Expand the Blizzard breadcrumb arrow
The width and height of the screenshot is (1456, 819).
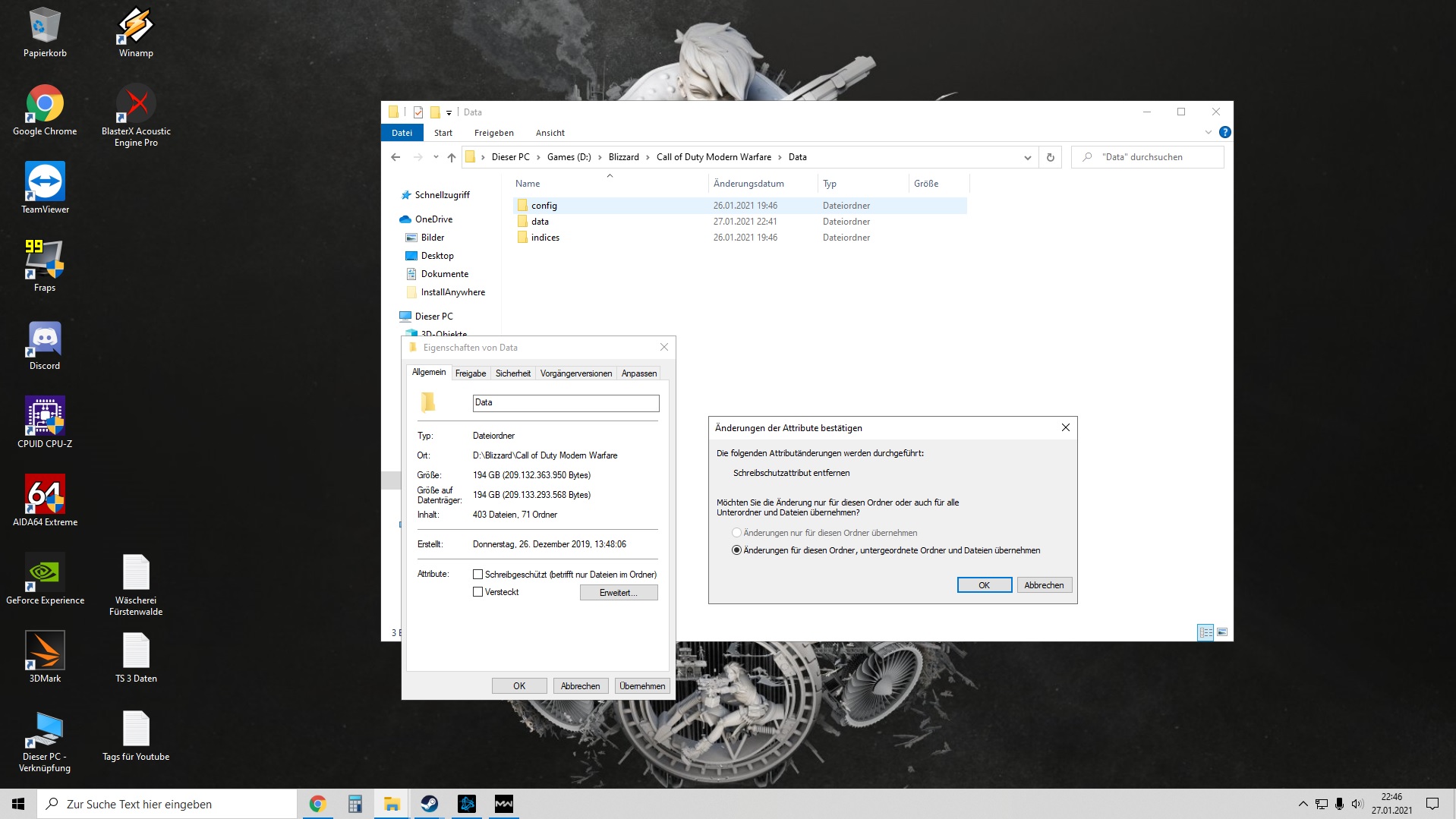[648, 157]
